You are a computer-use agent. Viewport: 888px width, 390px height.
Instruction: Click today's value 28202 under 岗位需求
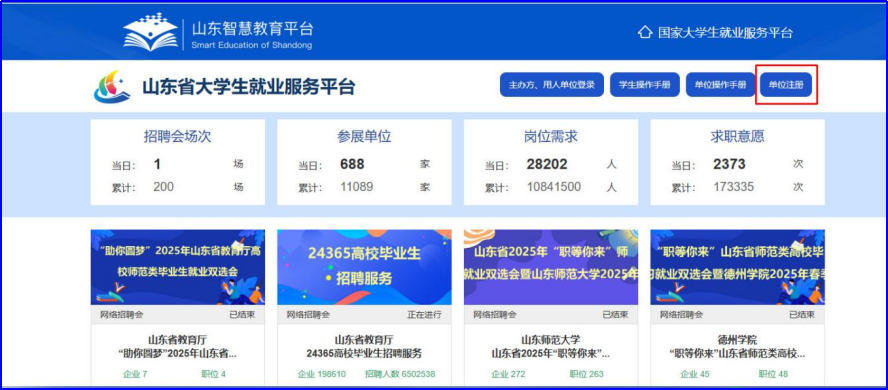(x=547, y=165)
